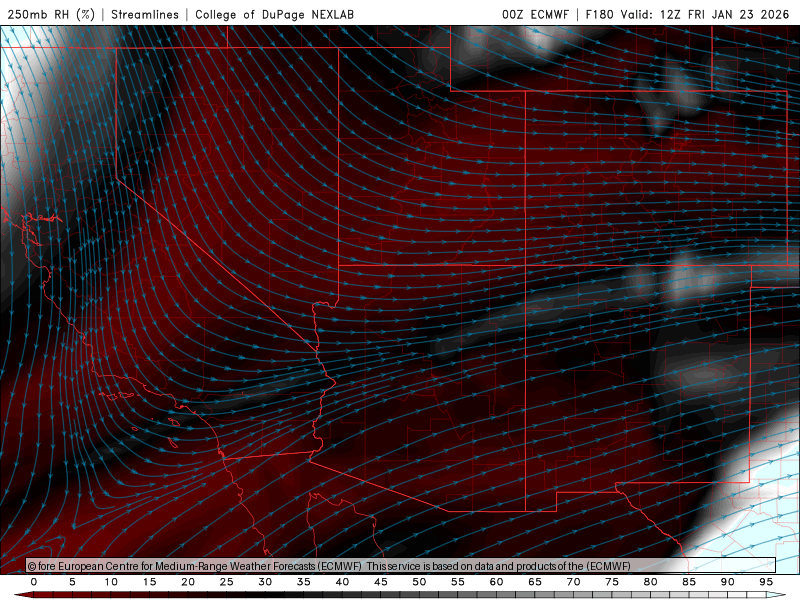Select the "75" color scale label
Image resolution: width=800 pixels, height=600 pixels.
point(611,582)
